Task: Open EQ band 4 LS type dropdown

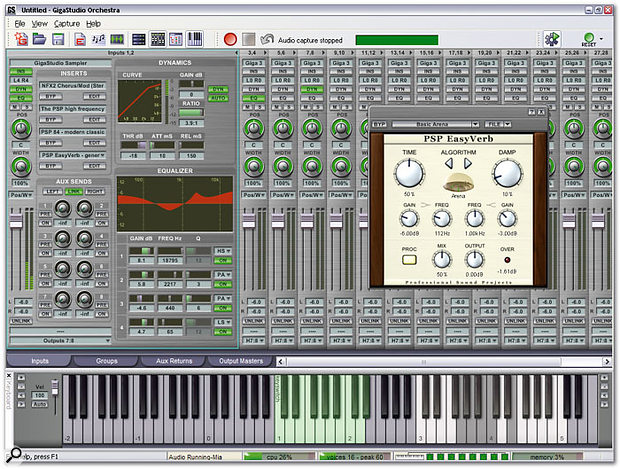Action: point(223,322)
